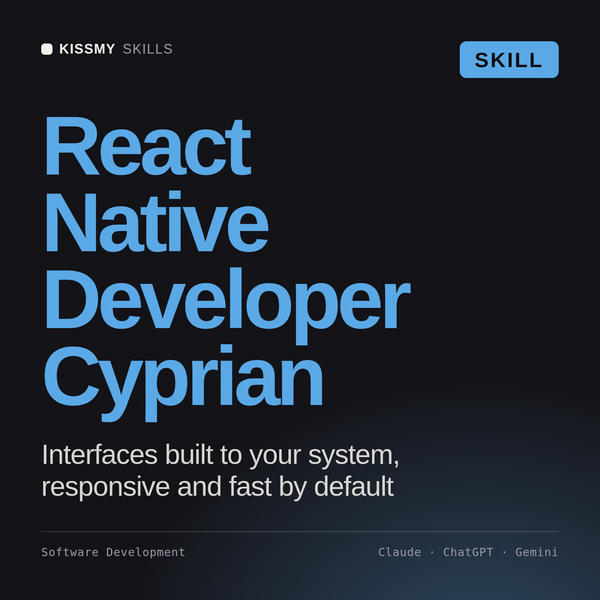Click the Claude label in the footer
This screenshot has width=600, height=600.
click(399, 552)
